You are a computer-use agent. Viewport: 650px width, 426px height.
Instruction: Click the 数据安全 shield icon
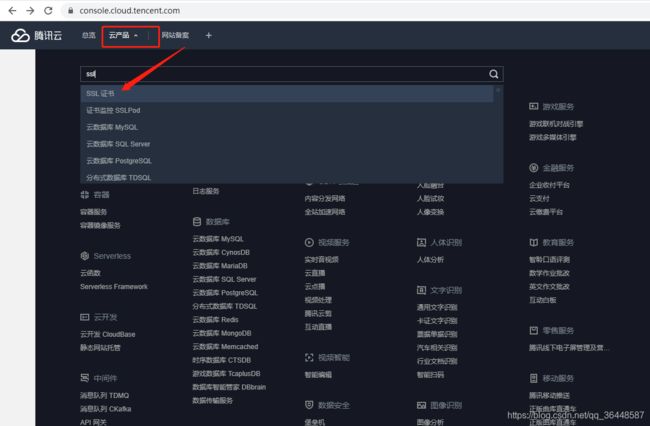tap(309, 405)
